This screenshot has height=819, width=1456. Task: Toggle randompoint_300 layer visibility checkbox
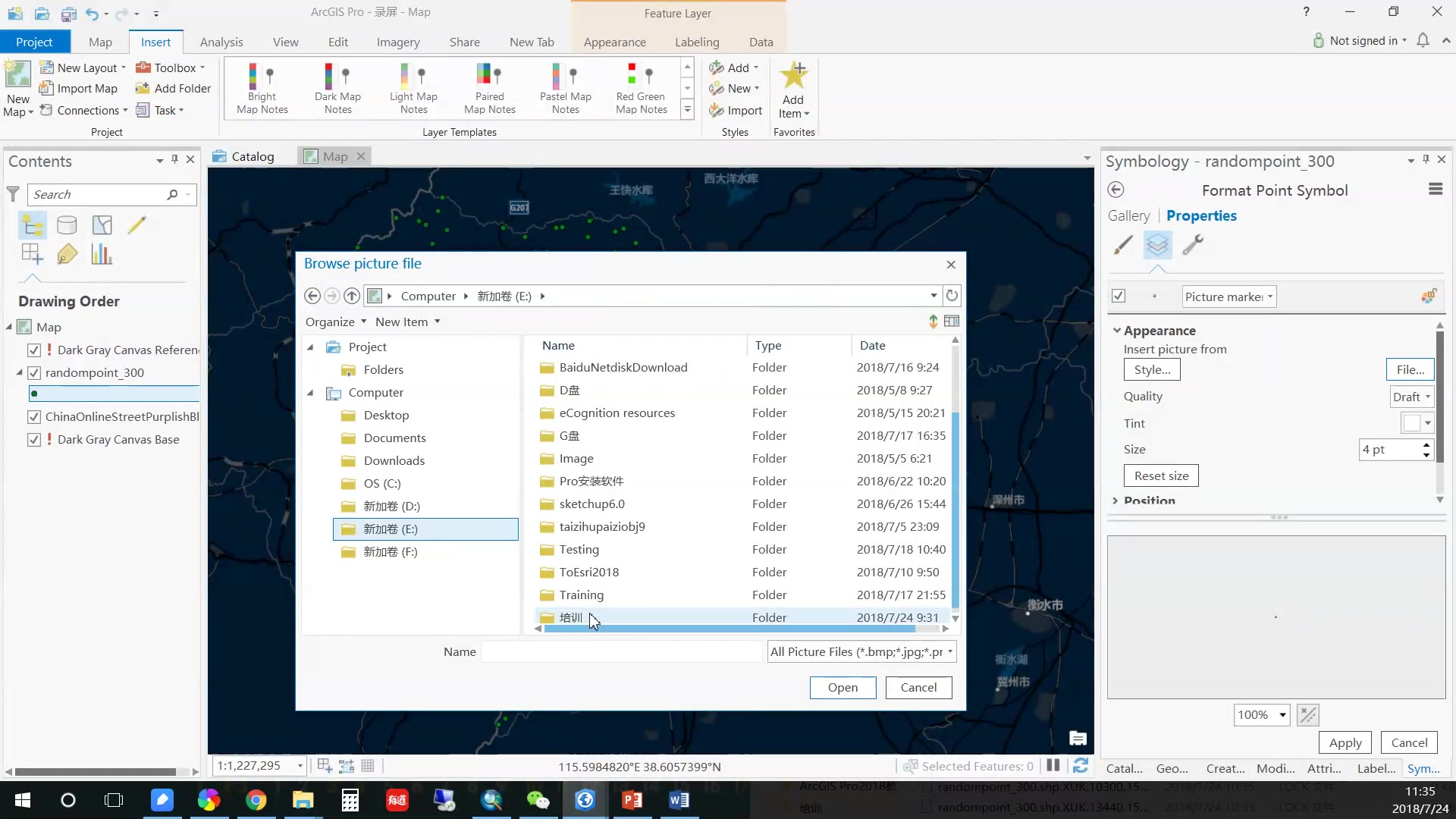pyautogui.click(x=34, y=372)
